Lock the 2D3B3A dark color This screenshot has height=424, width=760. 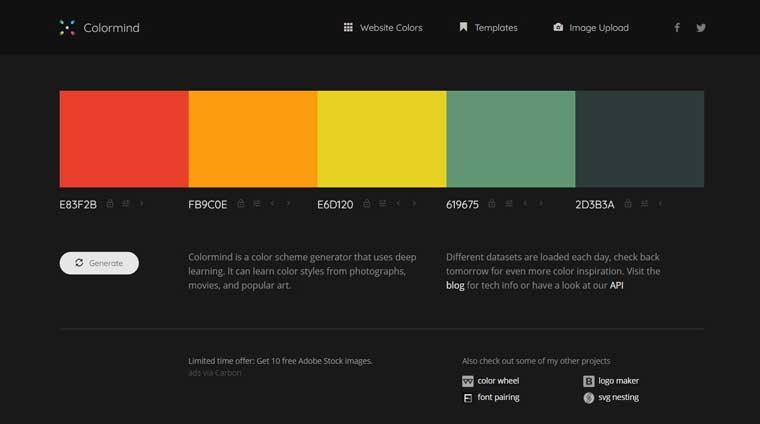point(628,204)
